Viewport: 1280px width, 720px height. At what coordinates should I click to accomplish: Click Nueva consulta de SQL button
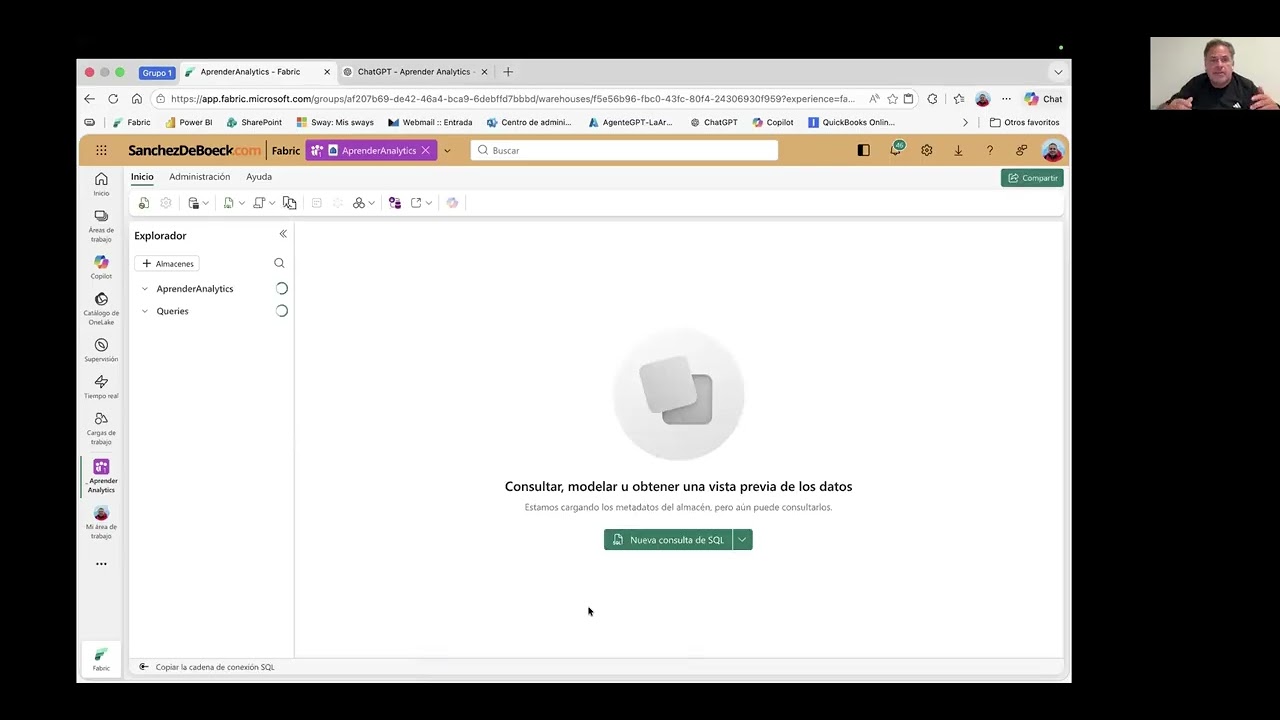tap(668, 540)
